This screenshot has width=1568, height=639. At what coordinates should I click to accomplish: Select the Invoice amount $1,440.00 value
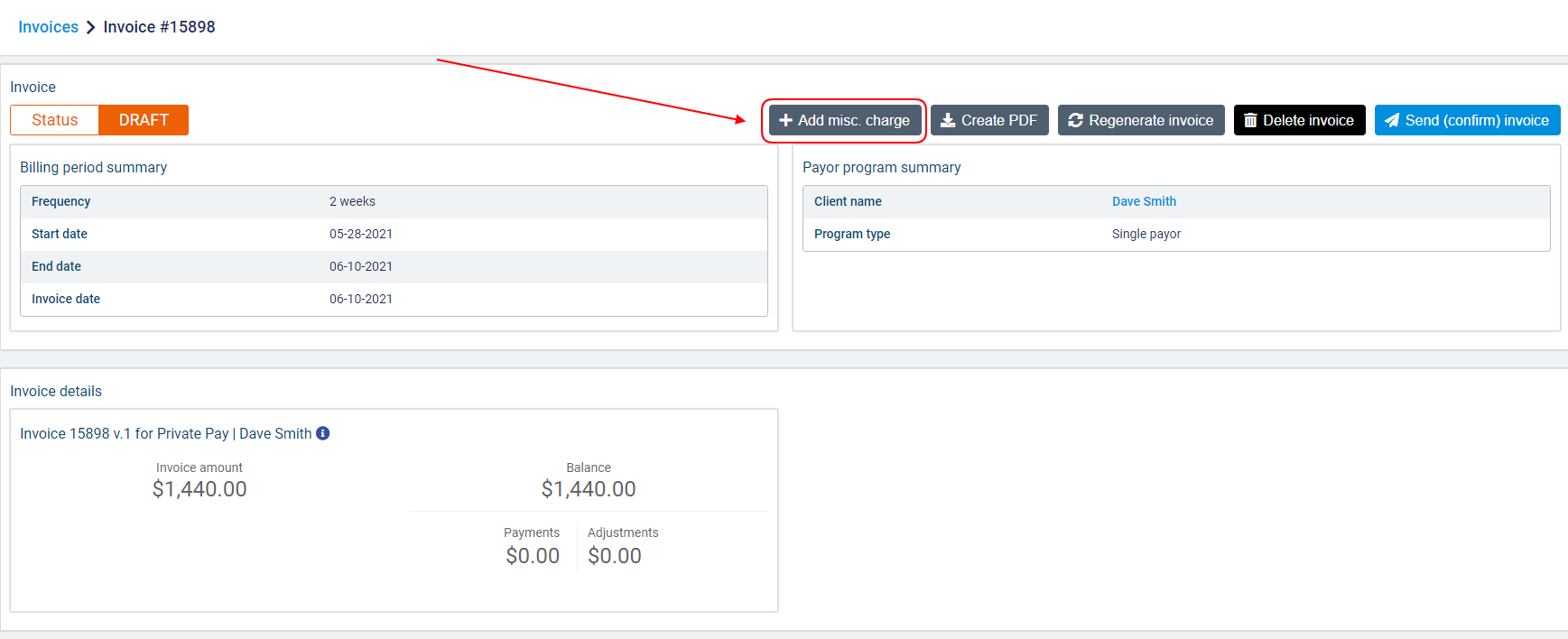click(x=199, y=489)
